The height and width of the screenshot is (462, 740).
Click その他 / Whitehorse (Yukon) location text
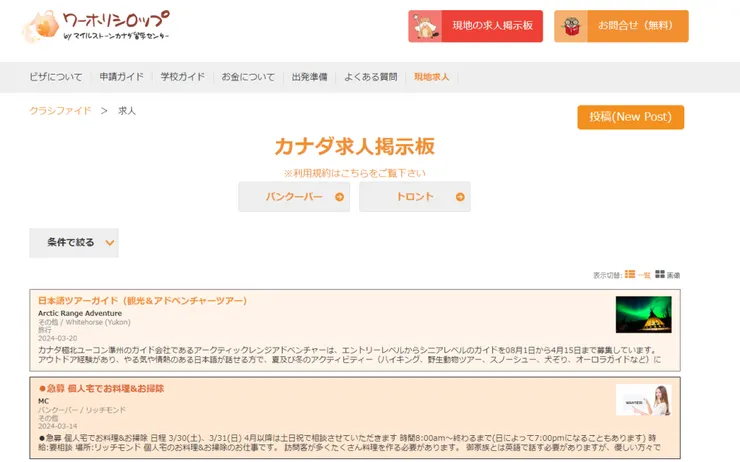84,322
